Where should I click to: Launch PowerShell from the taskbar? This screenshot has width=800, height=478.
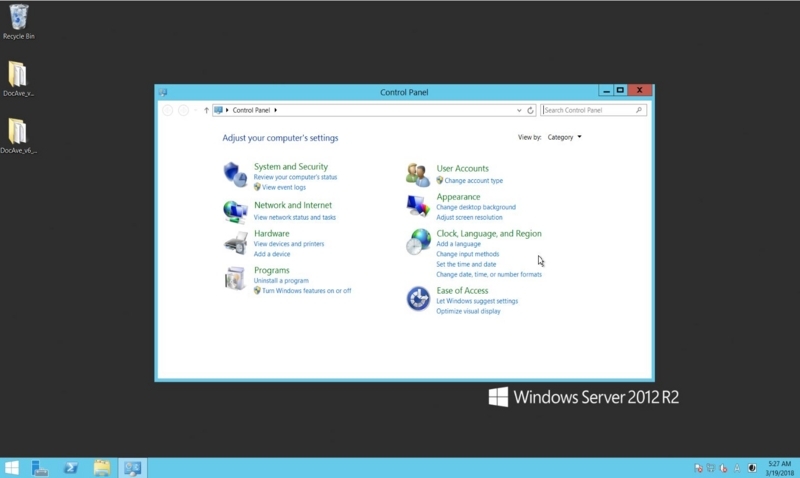point(71,468)
